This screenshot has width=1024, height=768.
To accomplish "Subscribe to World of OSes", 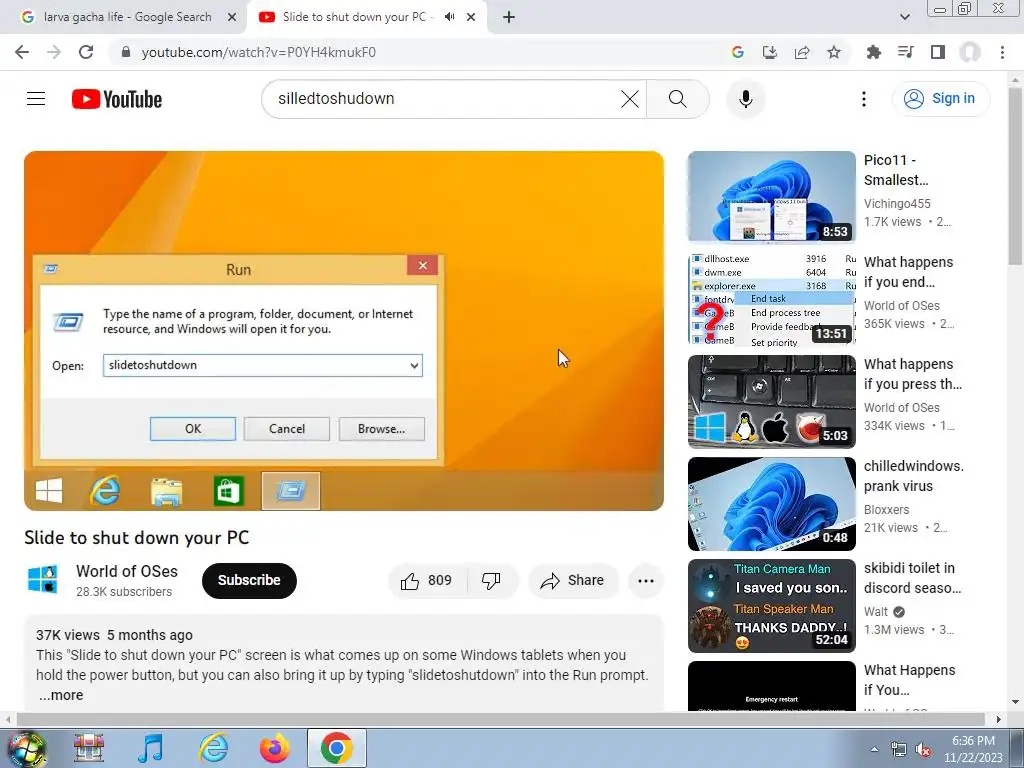I will 249,581.
